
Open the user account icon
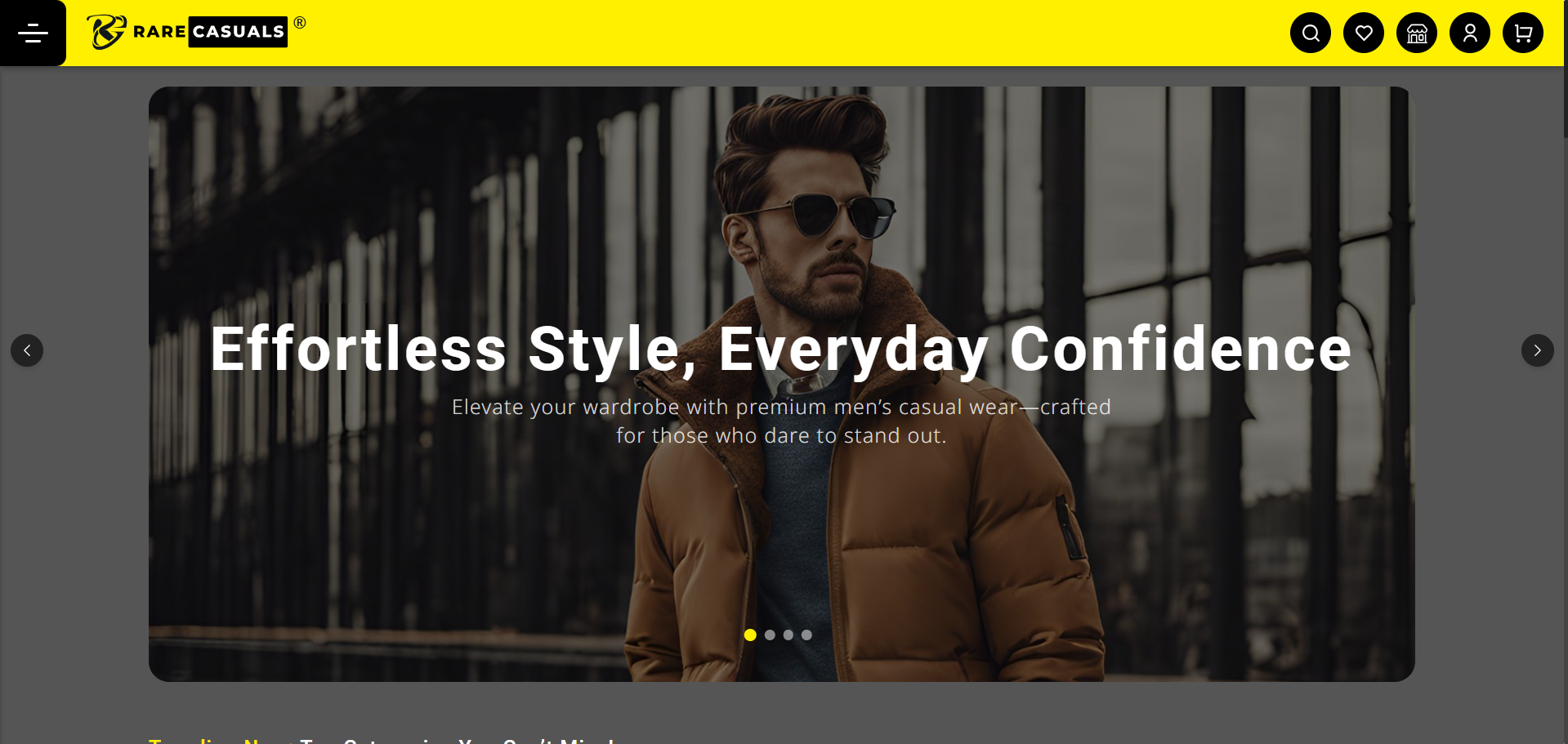pyautogui.click(x=1470, y=33)
